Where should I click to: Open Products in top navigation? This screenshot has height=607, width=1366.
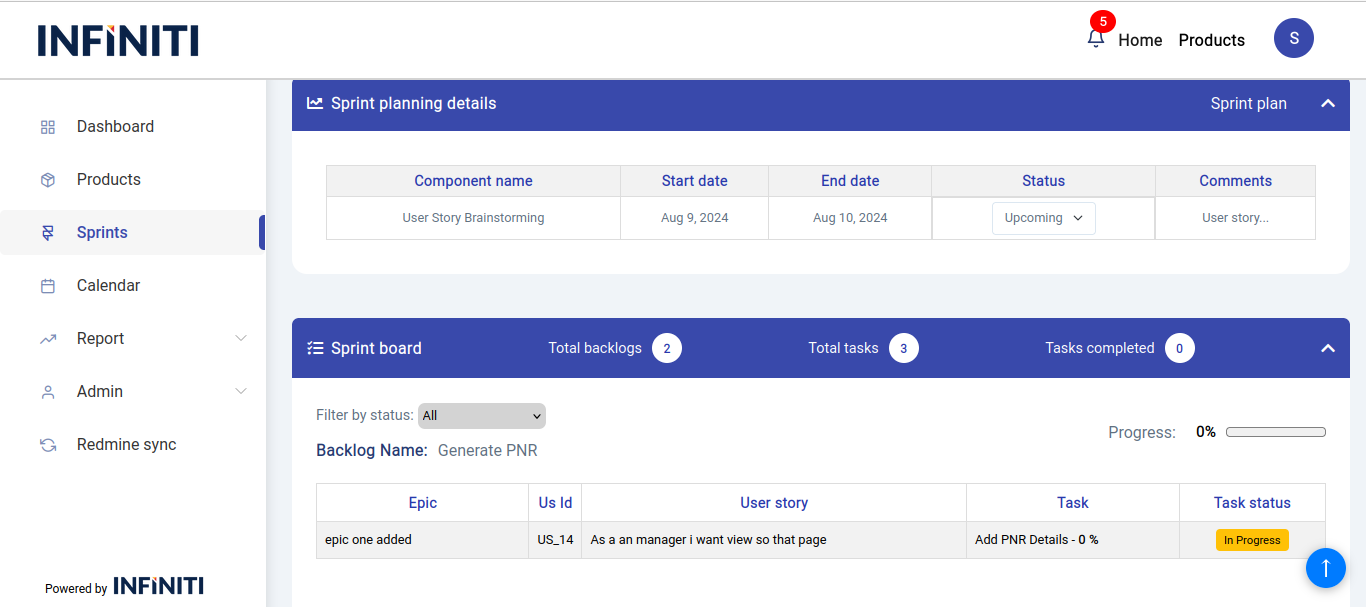click(1211, 40)
